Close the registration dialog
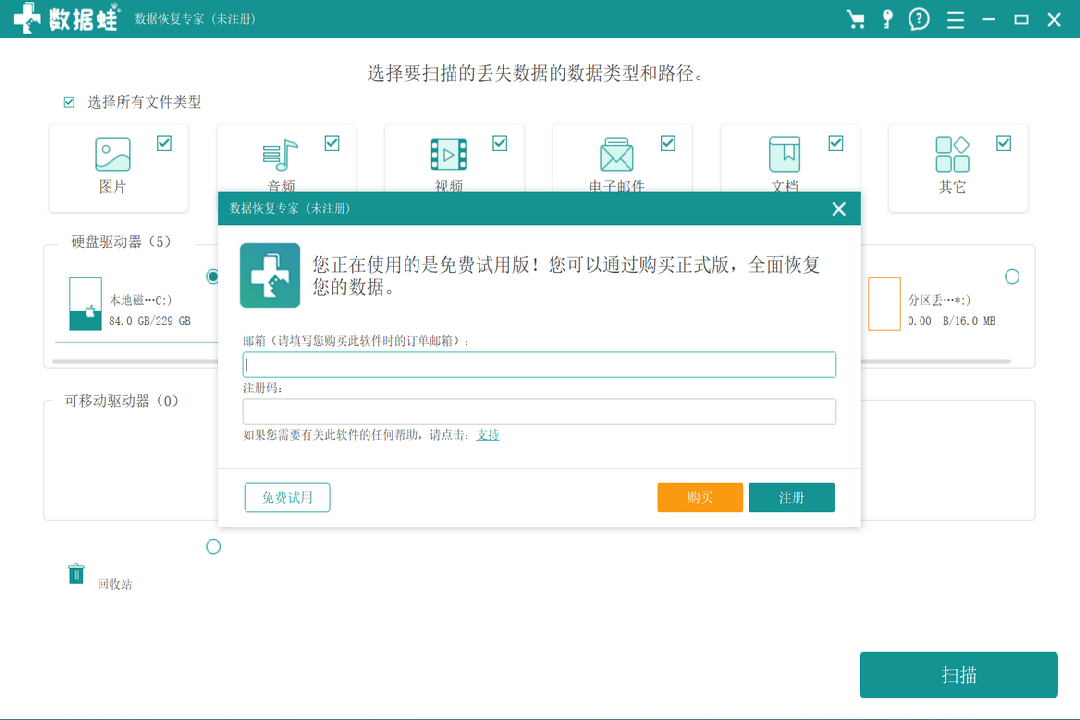 (839, 209)
